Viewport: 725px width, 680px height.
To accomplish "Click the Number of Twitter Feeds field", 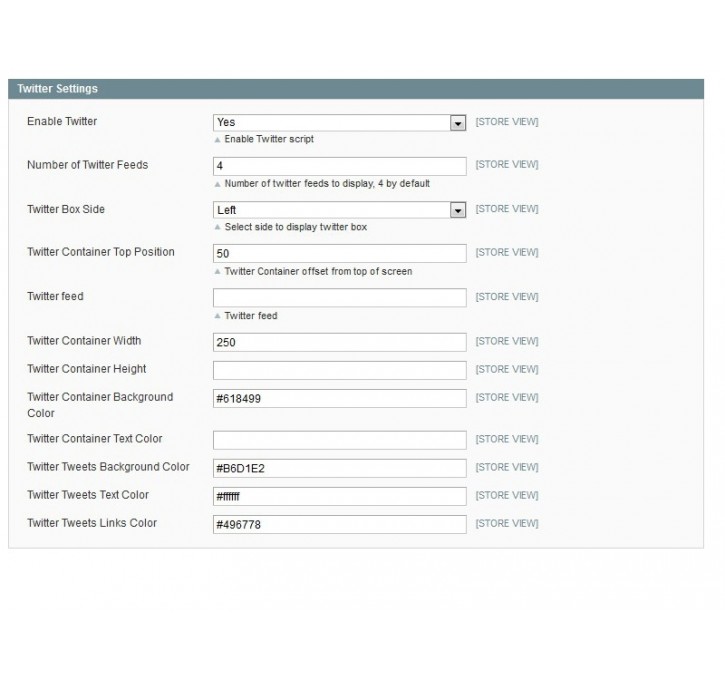I will 339,166.
